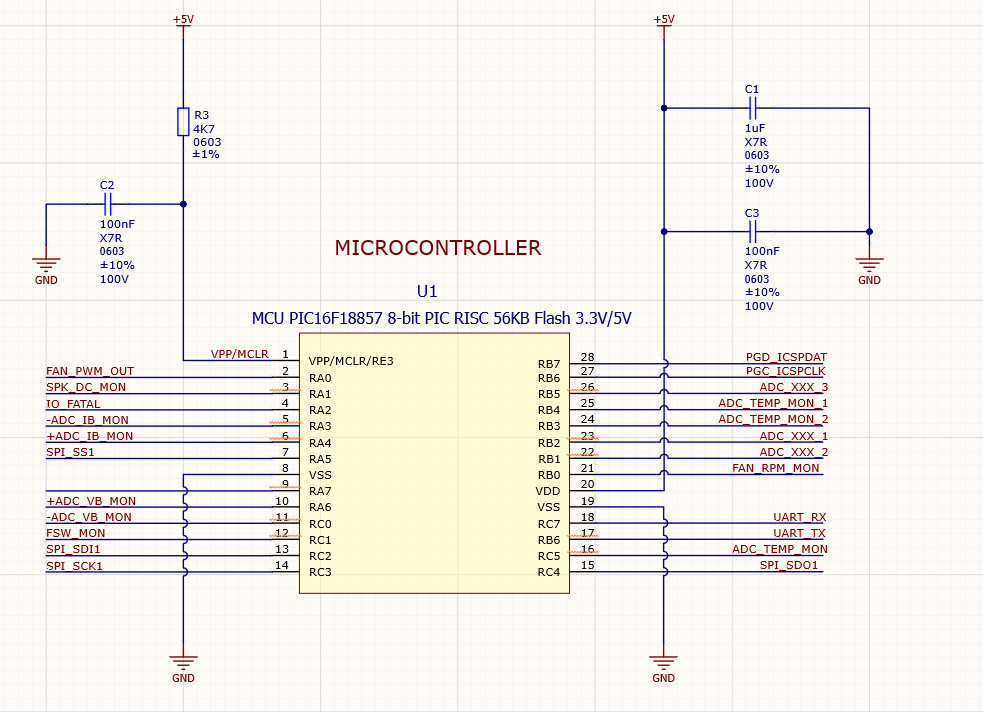Select the VPP/MCLR net label on the wire
The height and width of the screenshot is (712, 983).
pyautogui.click(x=239, y=354)
